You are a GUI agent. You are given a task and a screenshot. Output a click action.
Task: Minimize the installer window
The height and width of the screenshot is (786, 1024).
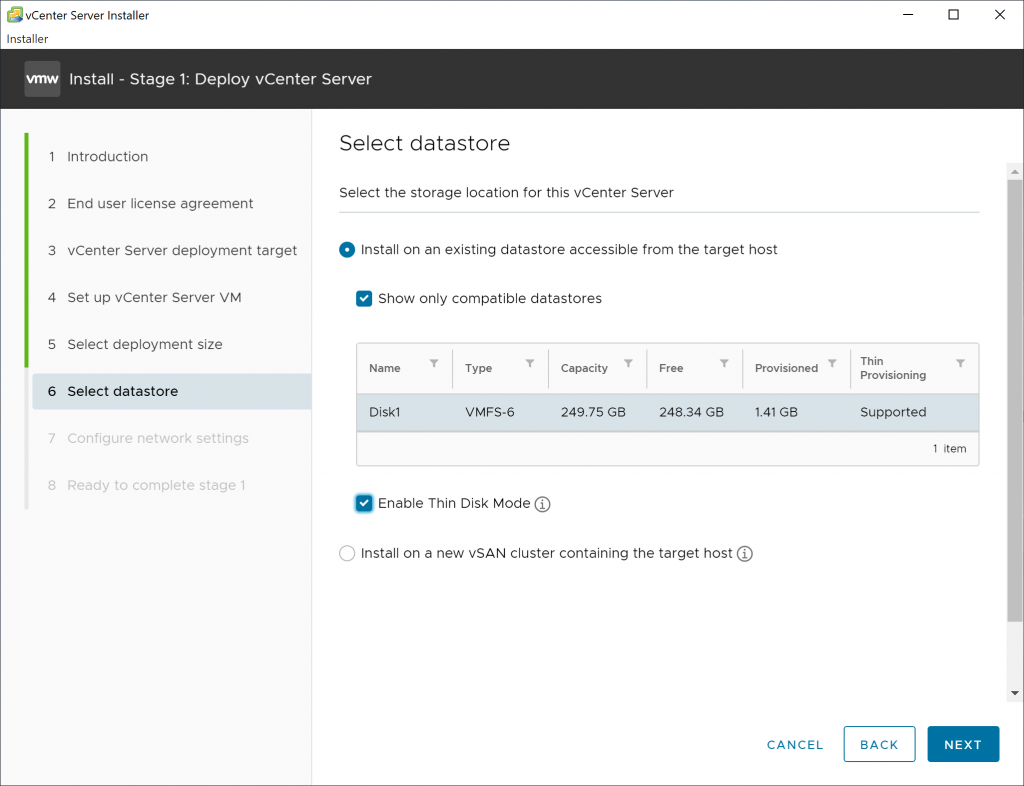coord(908,14)
